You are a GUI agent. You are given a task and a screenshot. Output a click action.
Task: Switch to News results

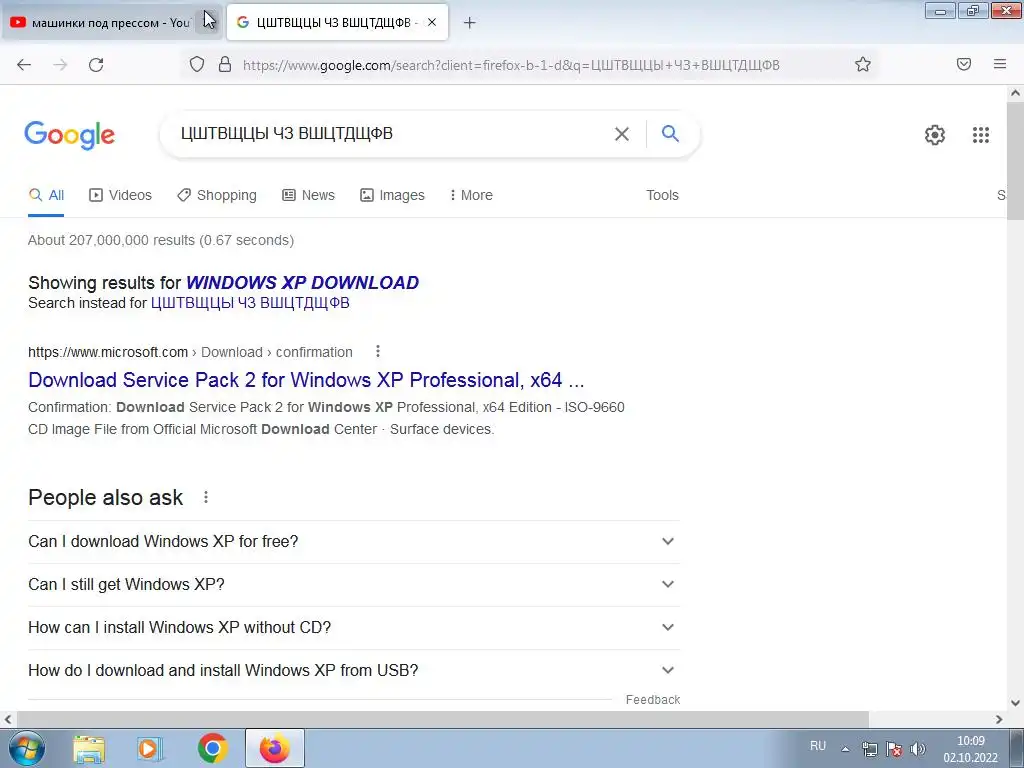pyautogui.click(x=308, y=195)
